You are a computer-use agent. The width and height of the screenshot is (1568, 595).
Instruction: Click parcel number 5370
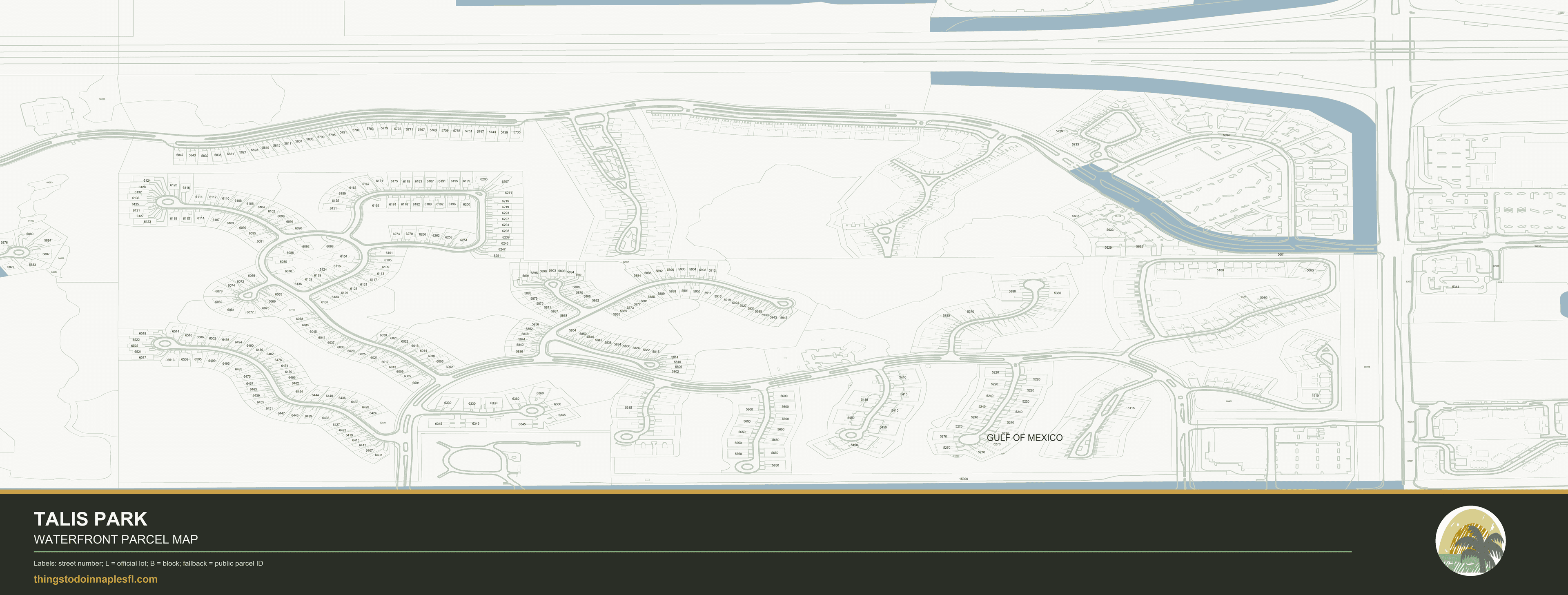[x=970, y=312]
